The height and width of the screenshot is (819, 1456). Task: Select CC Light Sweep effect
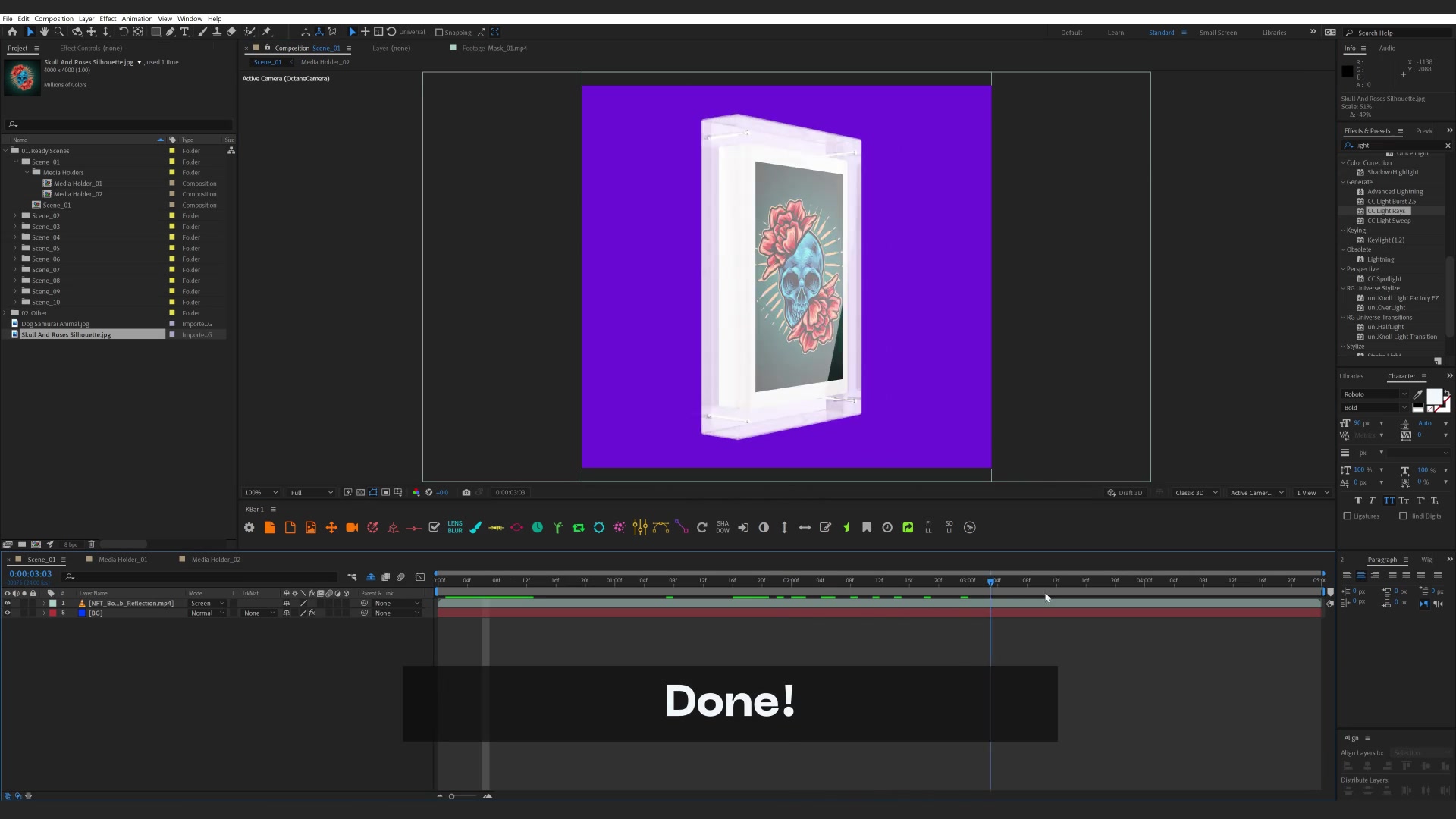tap(1389, 221)
